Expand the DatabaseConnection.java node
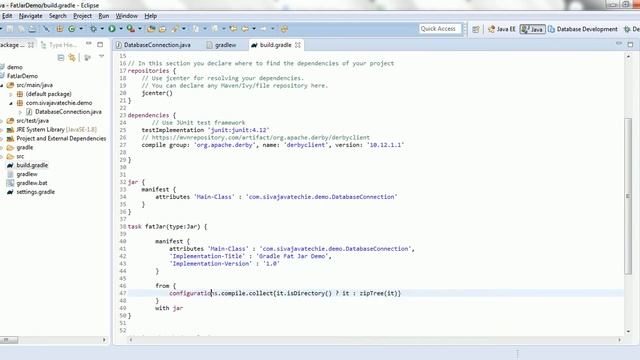 tap(20, 112)
